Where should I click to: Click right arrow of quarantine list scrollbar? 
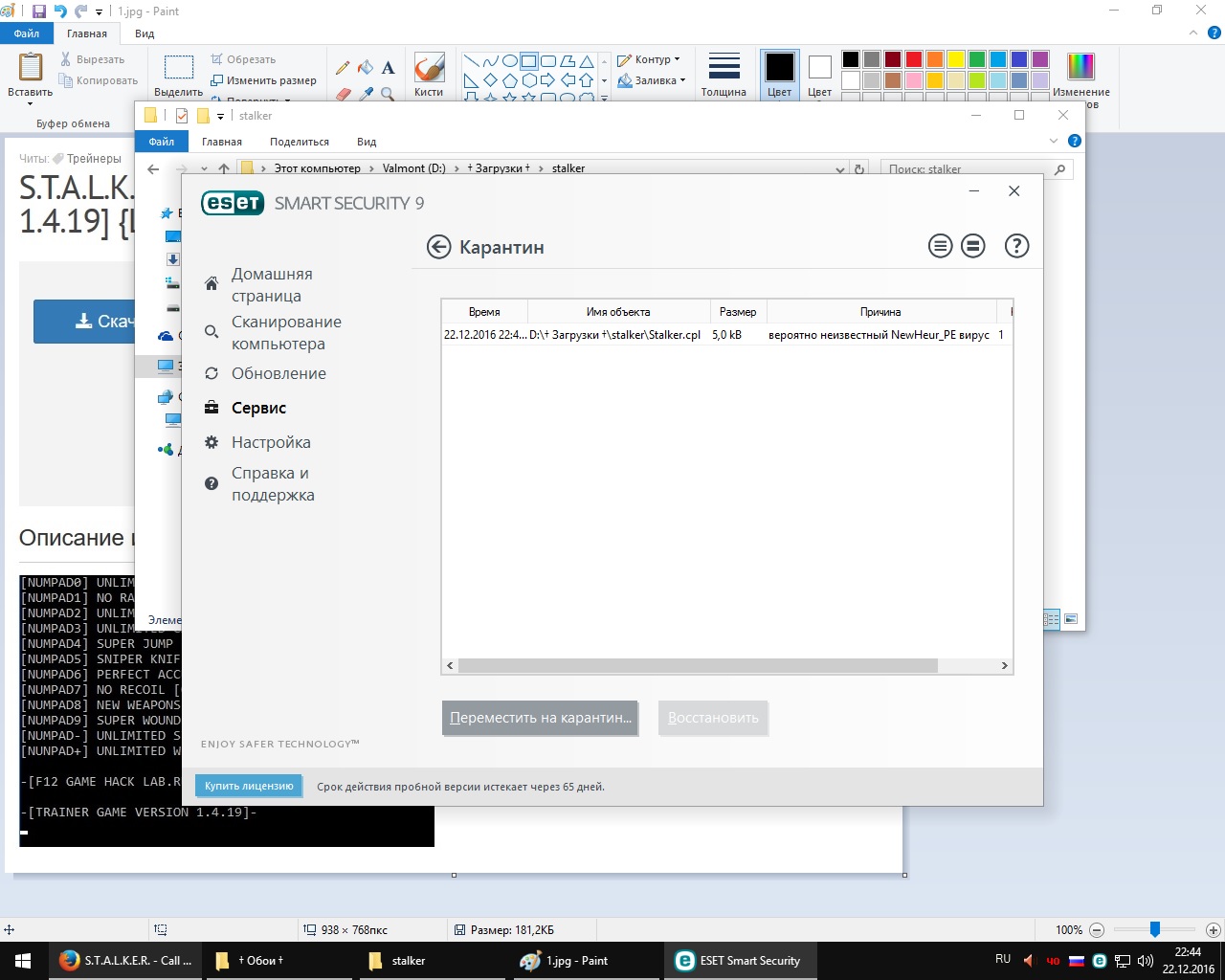click(x=1004, y=665)
